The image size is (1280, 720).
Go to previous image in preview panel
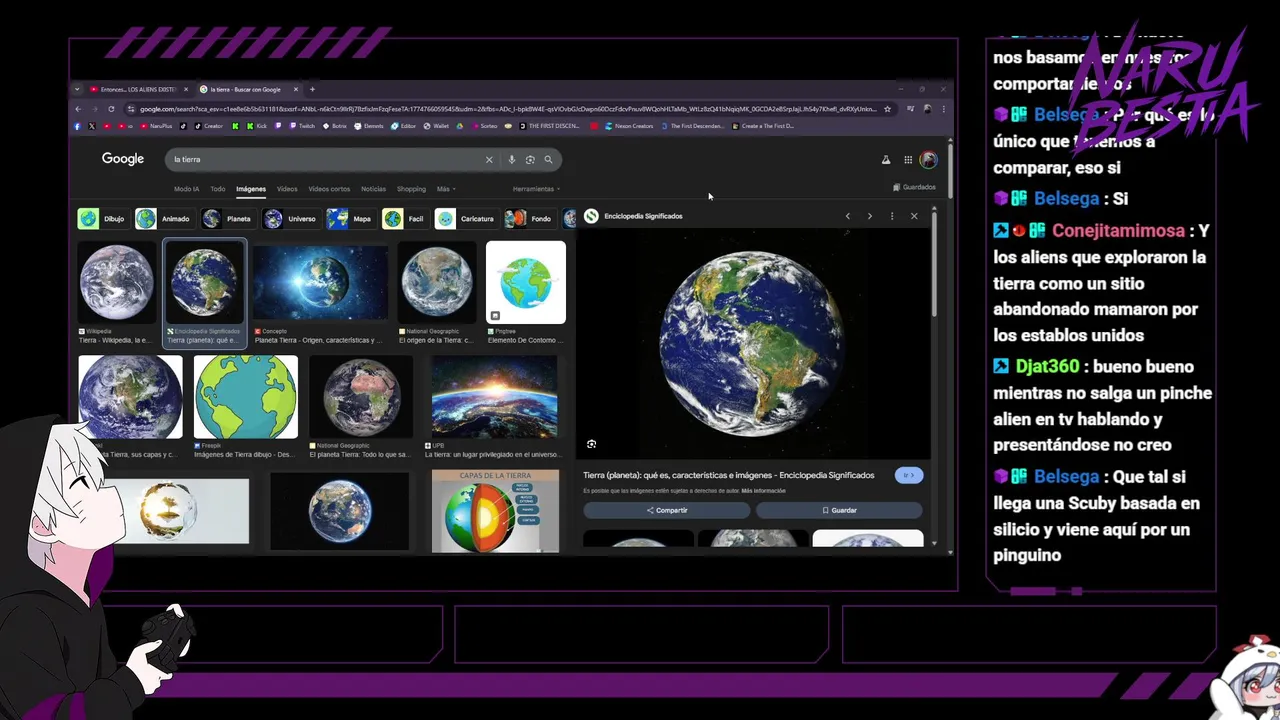point(848,216)
